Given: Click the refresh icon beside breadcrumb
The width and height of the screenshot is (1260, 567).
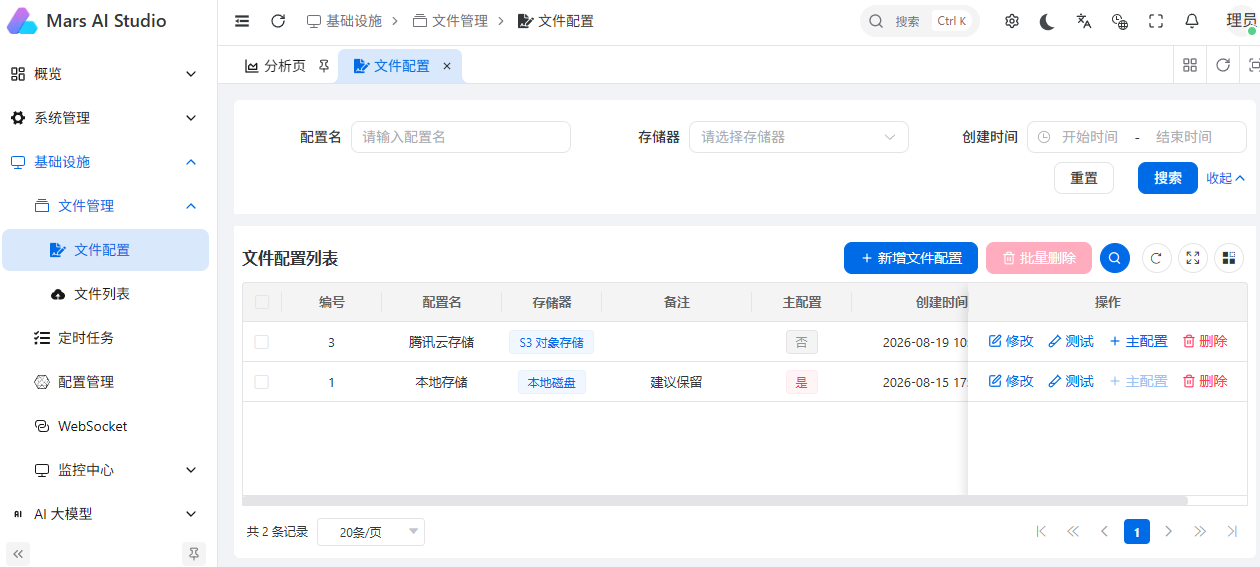Looking at the screenshot, I should point(278,21).
